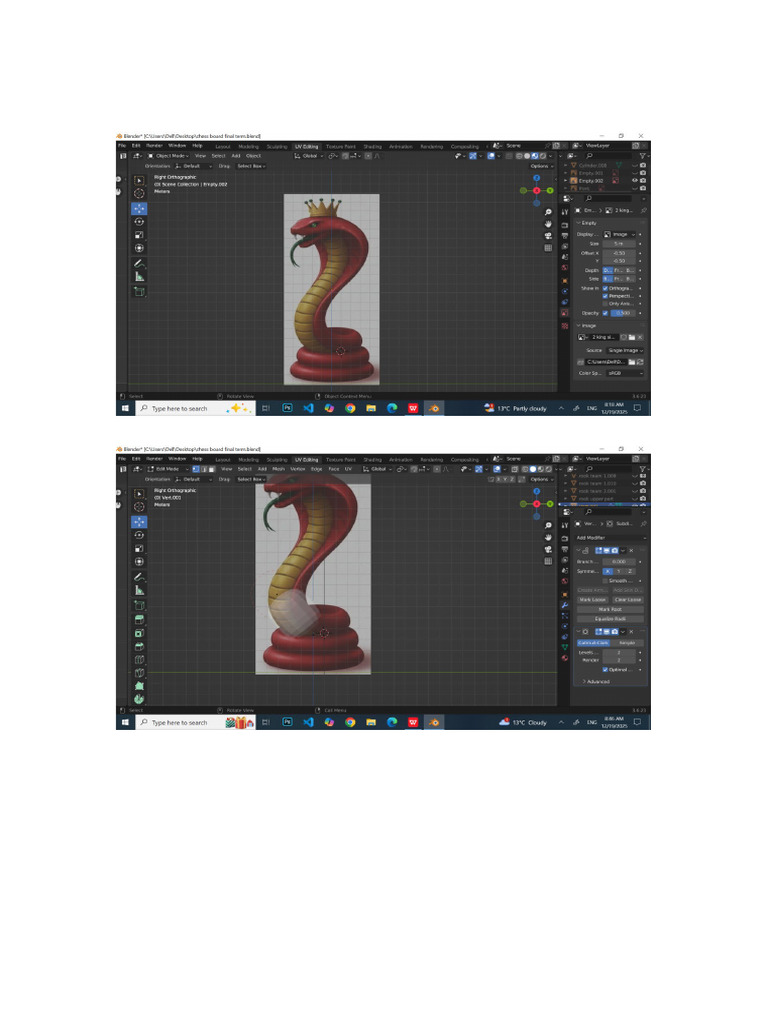This screenshot has height=1024, width=768.
Task: Click the Equalize Radii button
Action: (x=610, y=618)
